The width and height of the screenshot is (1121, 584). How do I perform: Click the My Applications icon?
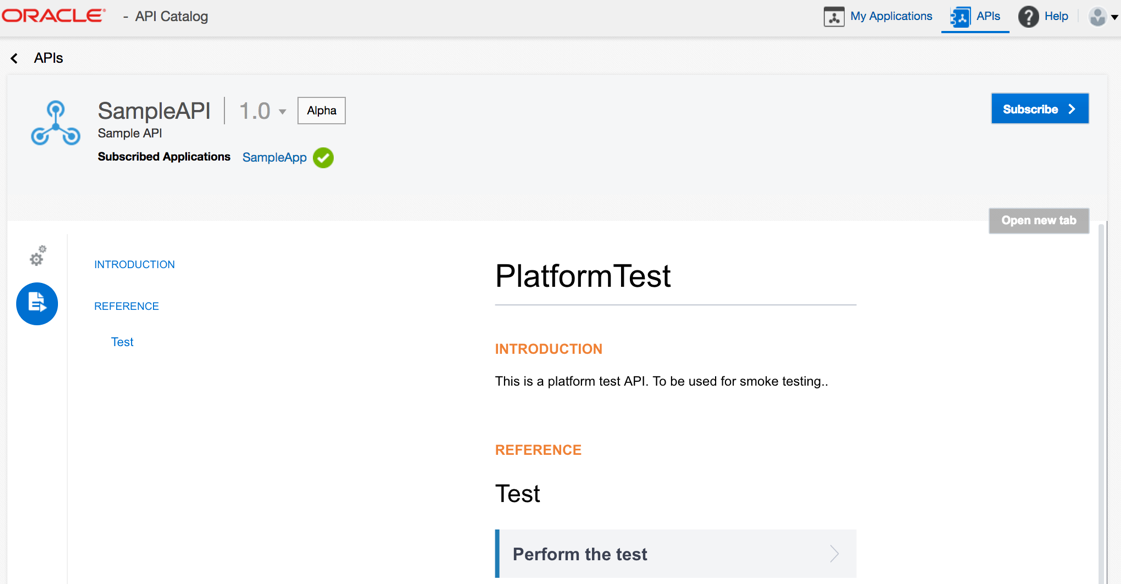click(x=834, y=16)
